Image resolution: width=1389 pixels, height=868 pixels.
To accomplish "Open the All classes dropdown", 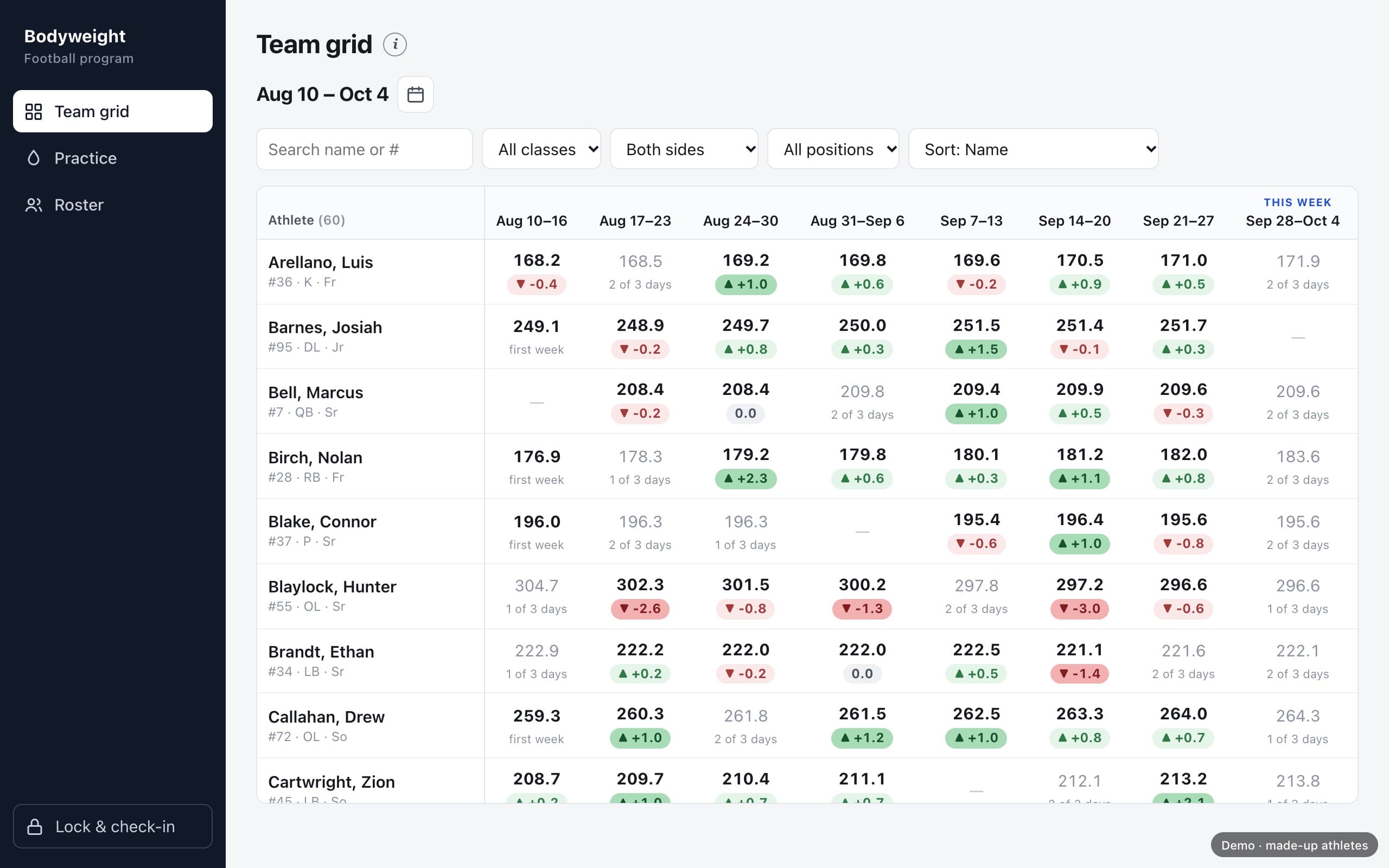I will tap(541, 149).
